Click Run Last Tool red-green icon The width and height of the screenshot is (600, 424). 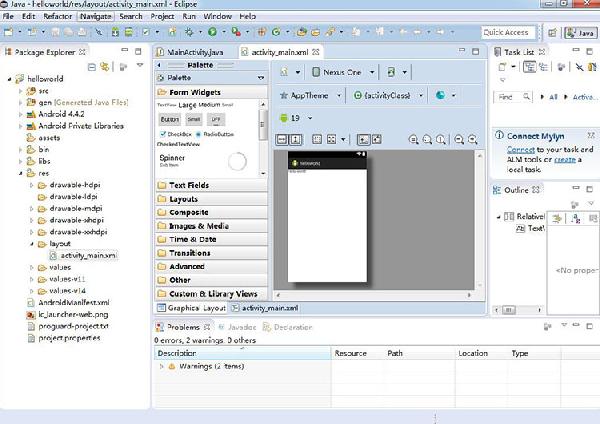236,32
